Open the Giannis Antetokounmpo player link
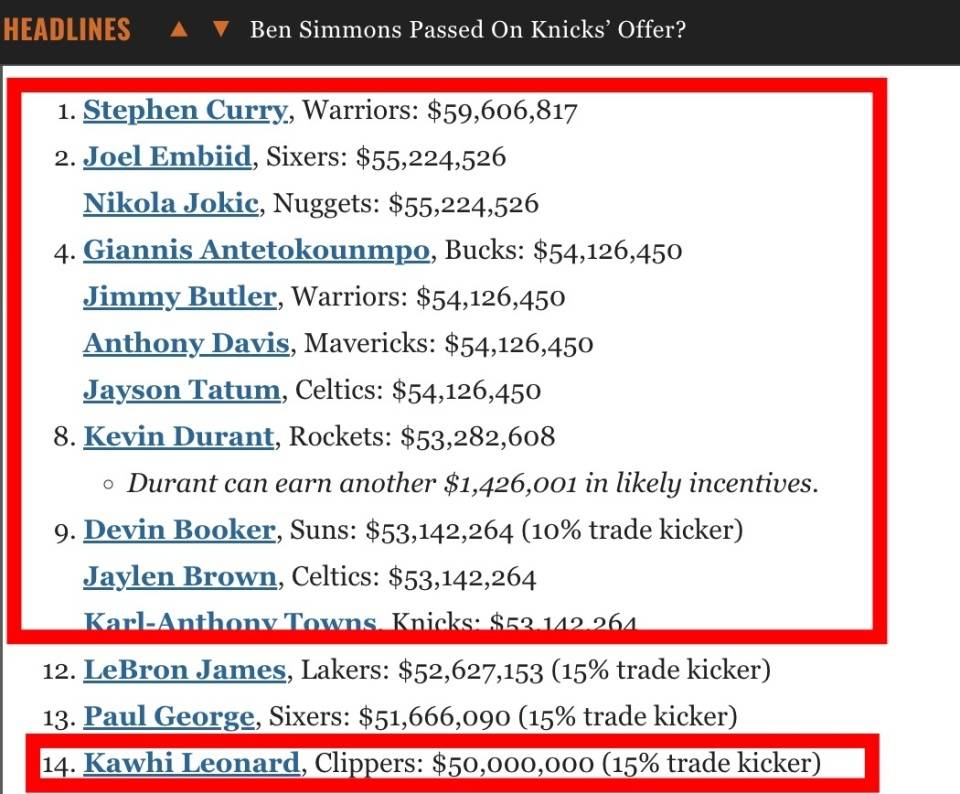 258,250
